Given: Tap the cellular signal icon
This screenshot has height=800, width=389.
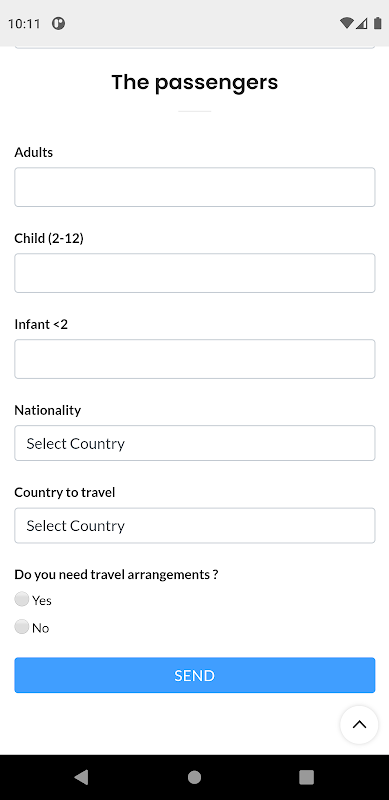Looking at the screenshot, I should (362, 23).
